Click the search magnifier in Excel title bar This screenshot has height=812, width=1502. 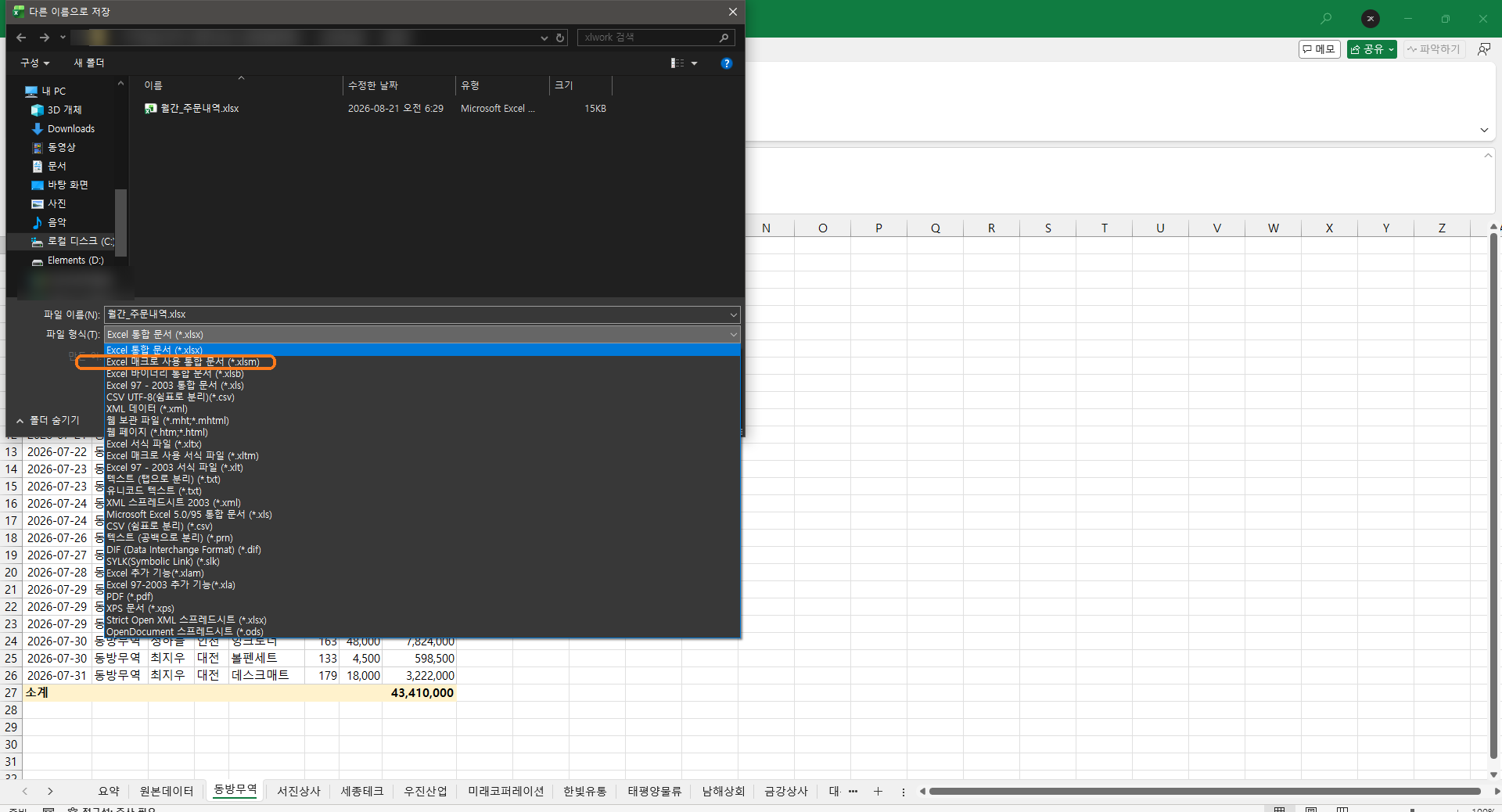coord(1326,19)
